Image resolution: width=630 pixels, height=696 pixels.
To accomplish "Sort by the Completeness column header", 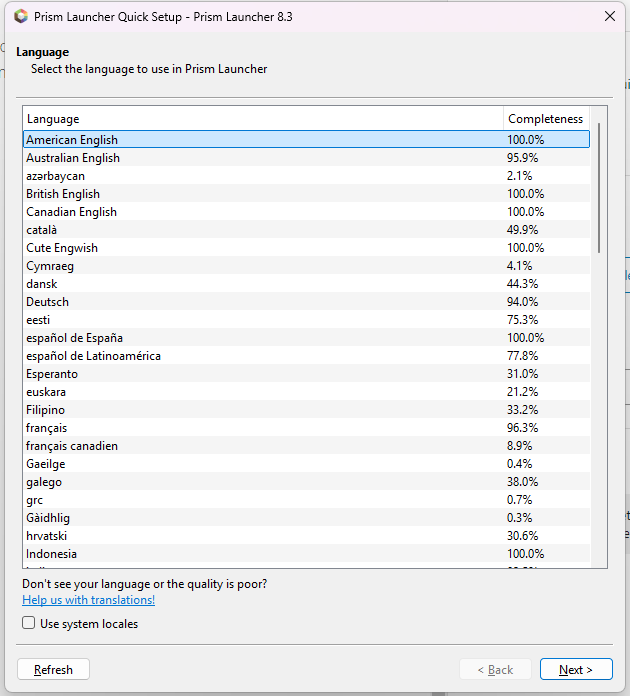I will [546, 119].
